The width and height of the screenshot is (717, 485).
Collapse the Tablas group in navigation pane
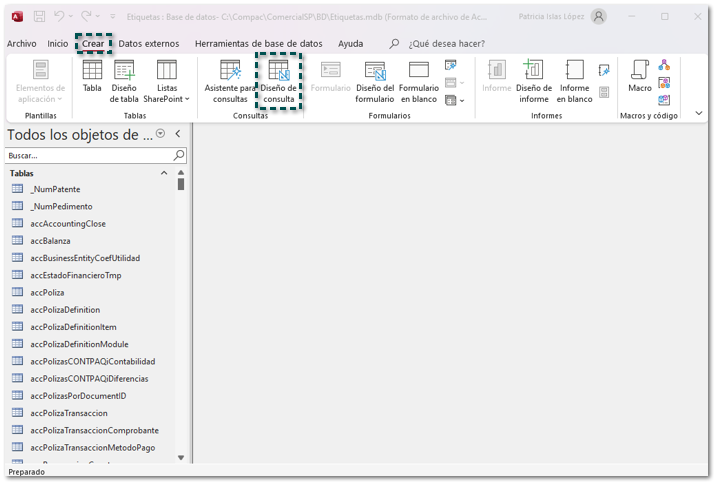pos(165,173)
